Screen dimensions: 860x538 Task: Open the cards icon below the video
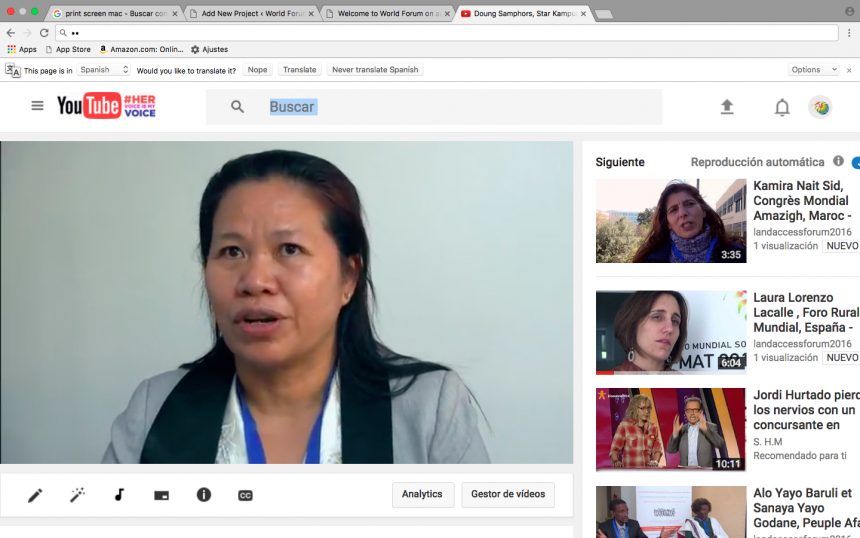click(161, 495)
